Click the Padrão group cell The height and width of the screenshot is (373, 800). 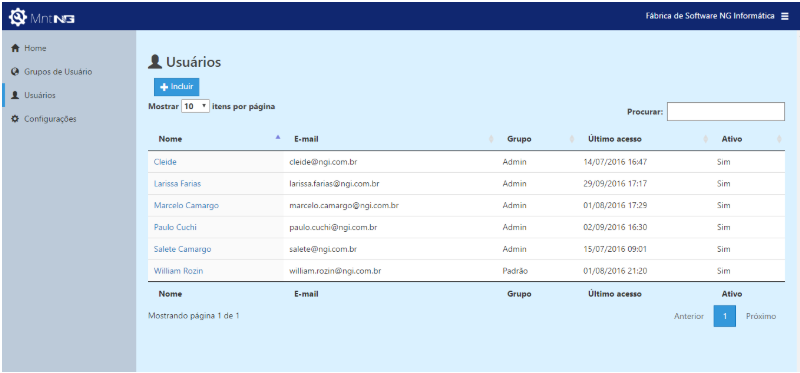(x=515, y=271)
